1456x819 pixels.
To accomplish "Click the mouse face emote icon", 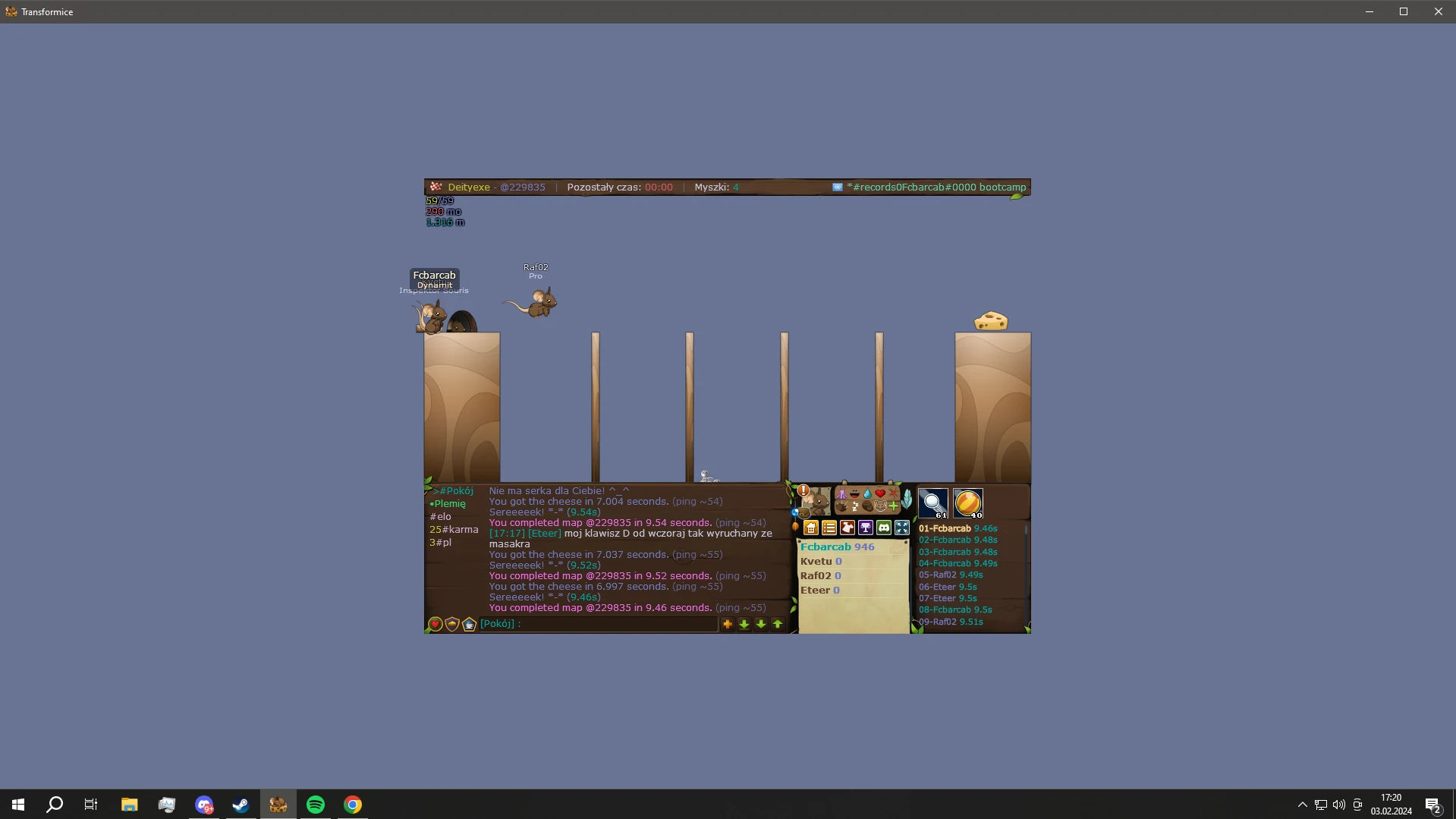I will (880, 506).
